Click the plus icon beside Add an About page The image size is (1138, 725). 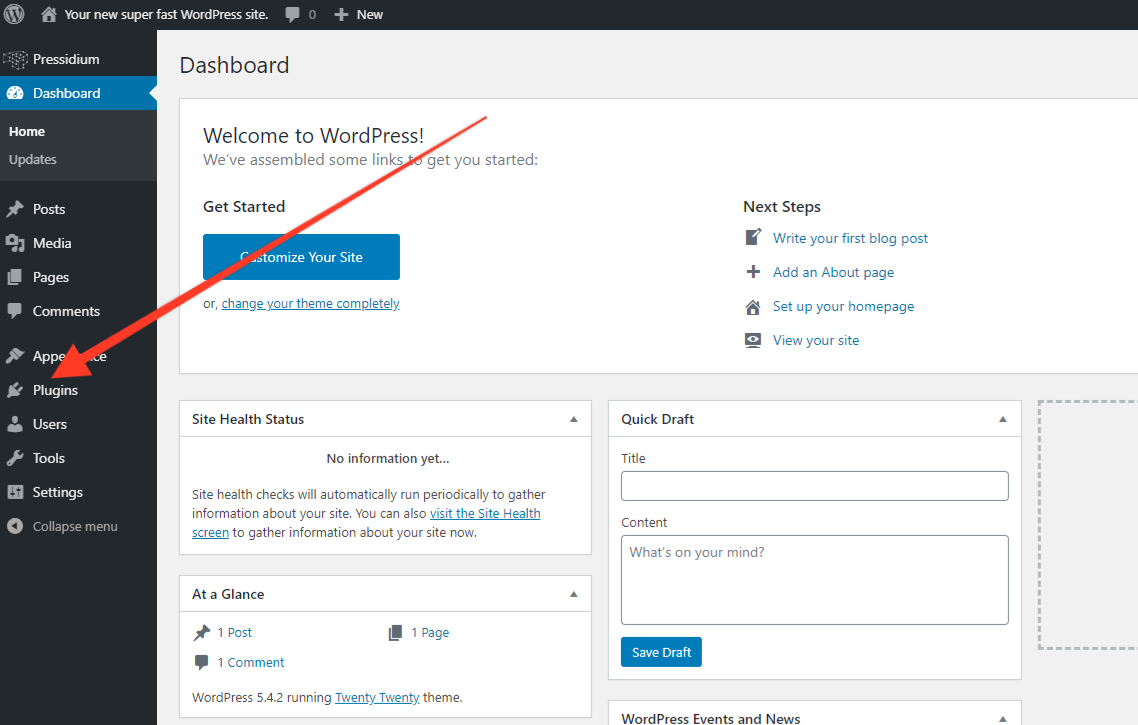753,271
